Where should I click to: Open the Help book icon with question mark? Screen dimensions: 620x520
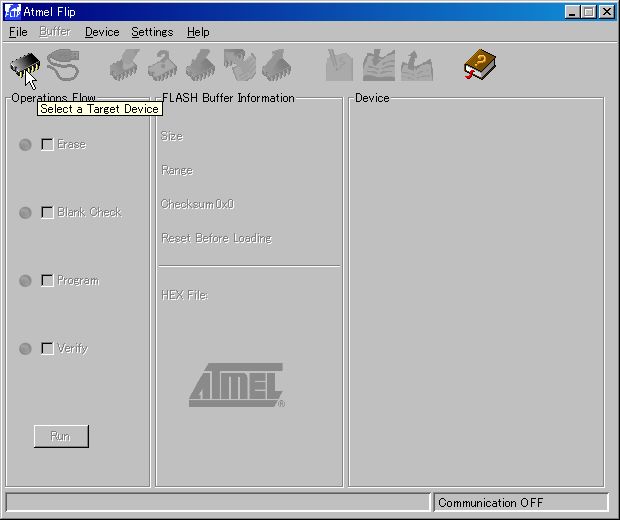coord(480,64)
